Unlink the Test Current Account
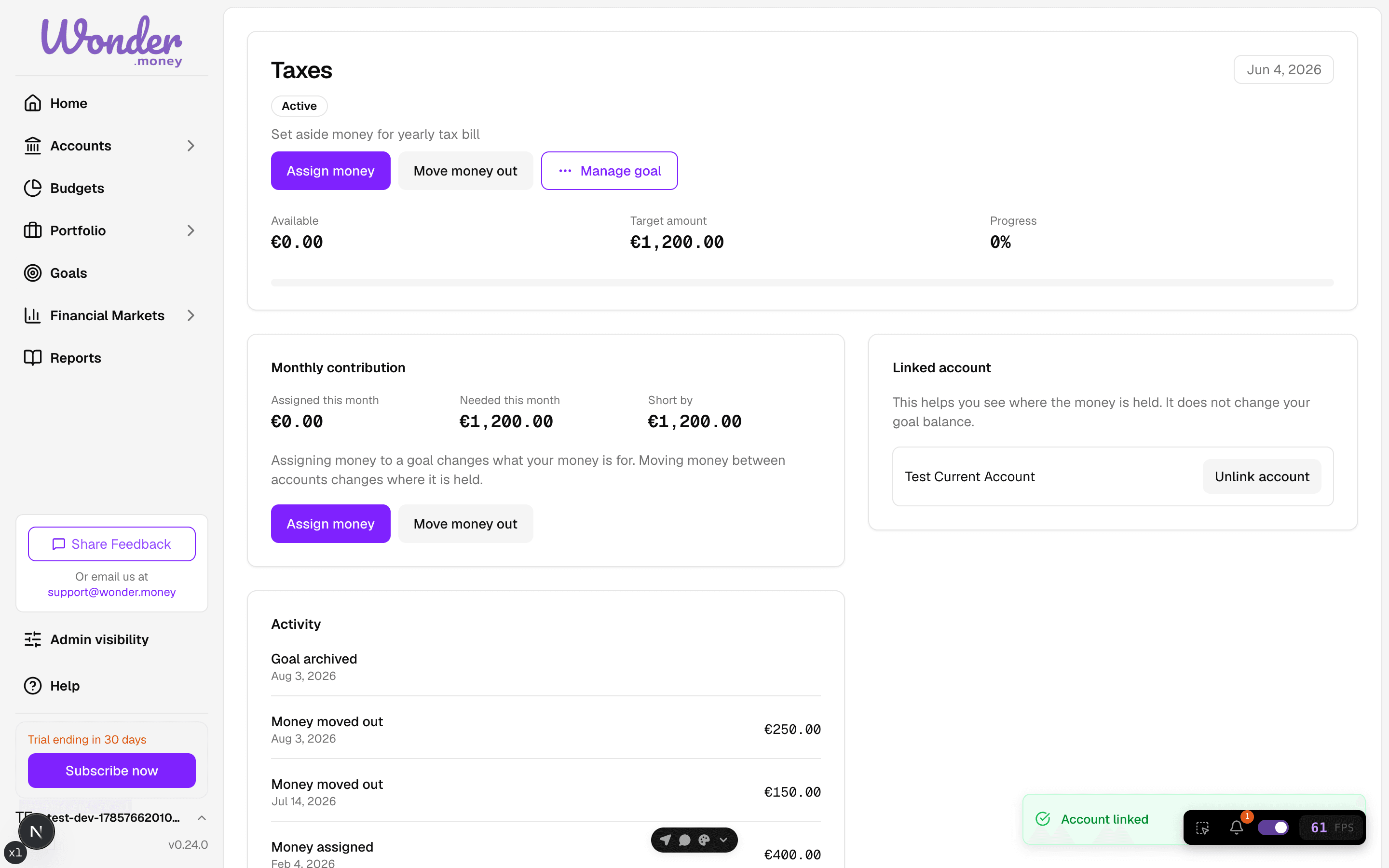Screen dimensions: 1389x868 coord(1262,476)
